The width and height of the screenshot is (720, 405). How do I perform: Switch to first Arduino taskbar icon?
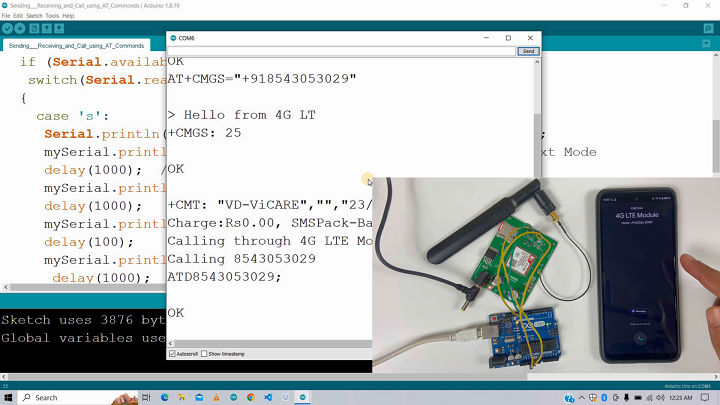coord(233,397)
